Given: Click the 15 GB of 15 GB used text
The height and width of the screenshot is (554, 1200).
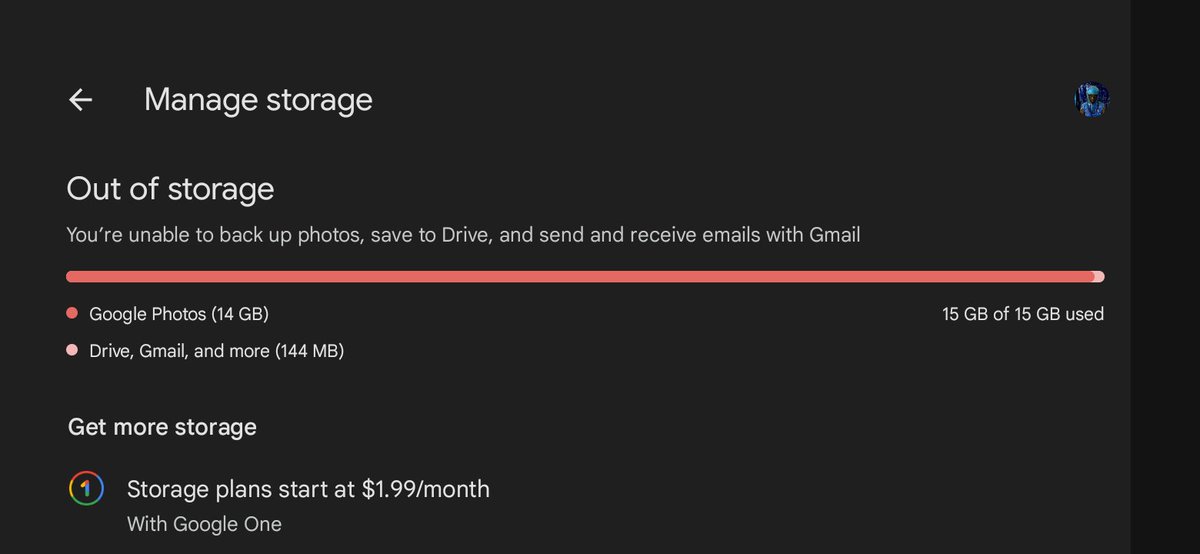Looking at the screenshot, I should [1023, 314].
